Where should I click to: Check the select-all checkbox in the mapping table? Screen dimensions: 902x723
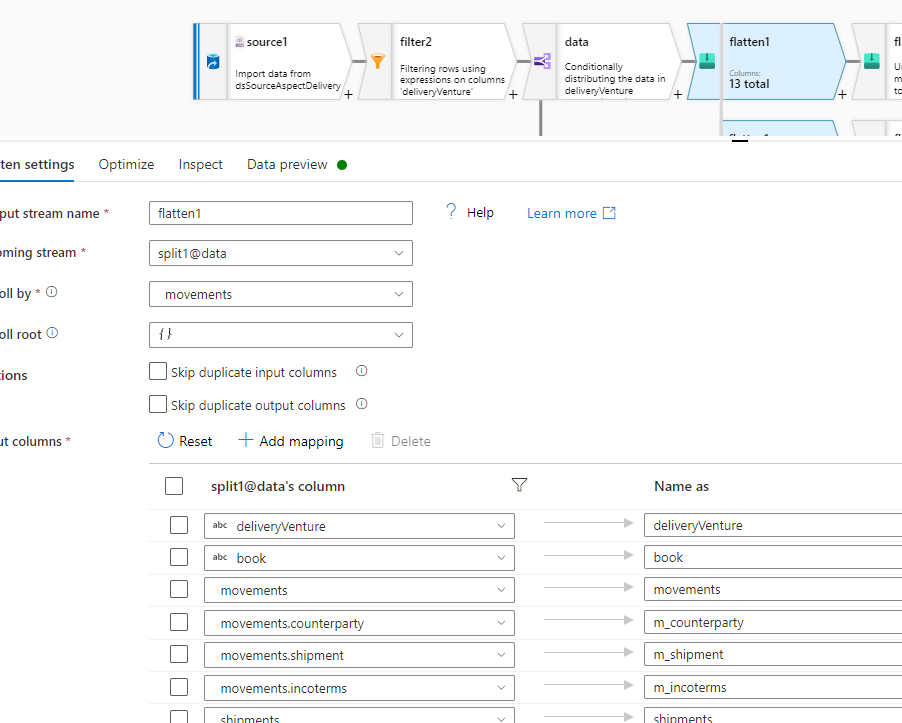173,485
